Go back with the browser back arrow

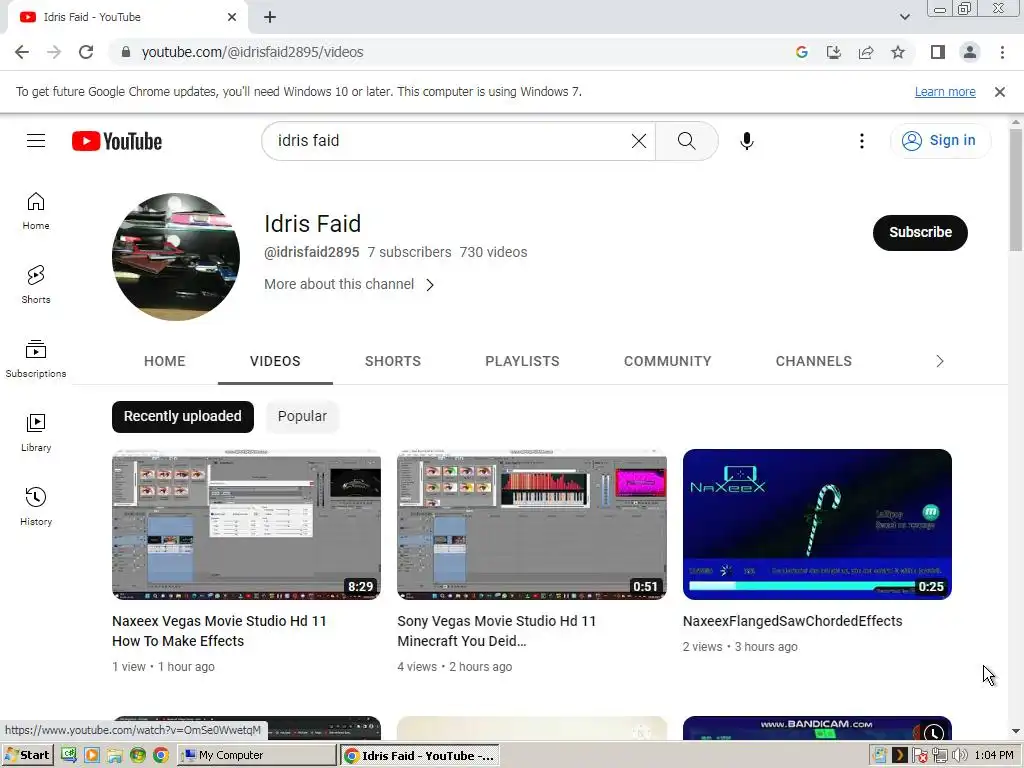[22, 52]
